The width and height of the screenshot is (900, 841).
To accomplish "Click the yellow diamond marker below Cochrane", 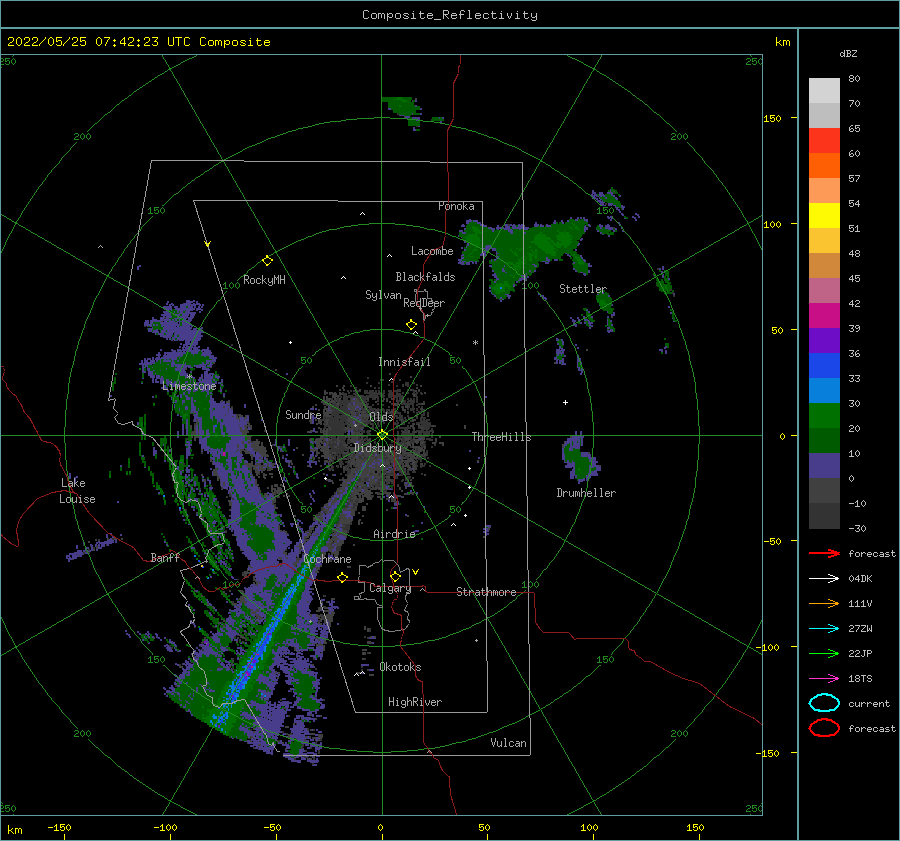I will (342, 577).
